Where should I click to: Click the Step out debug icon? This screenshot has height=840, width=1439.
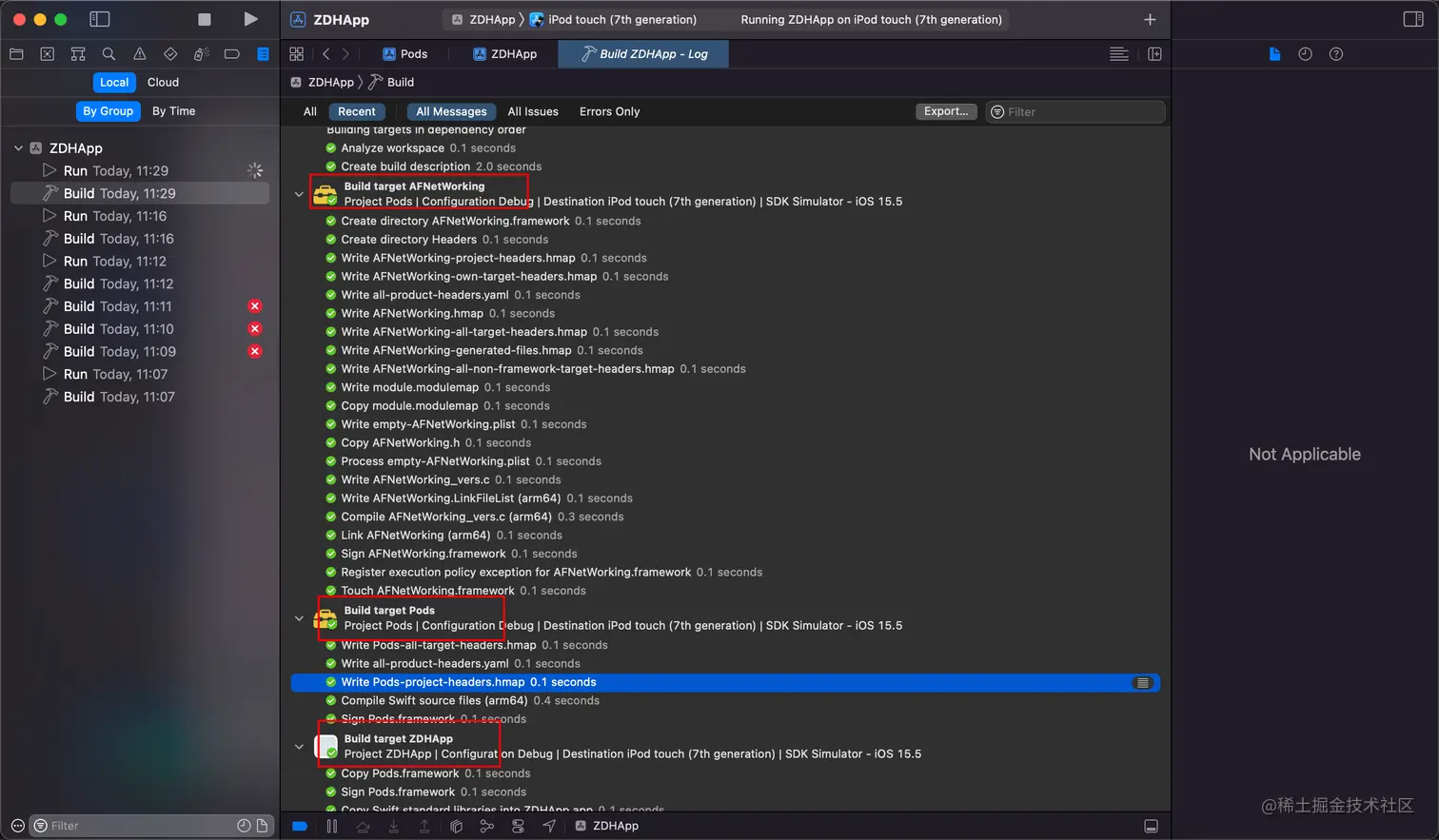[424, 826]
